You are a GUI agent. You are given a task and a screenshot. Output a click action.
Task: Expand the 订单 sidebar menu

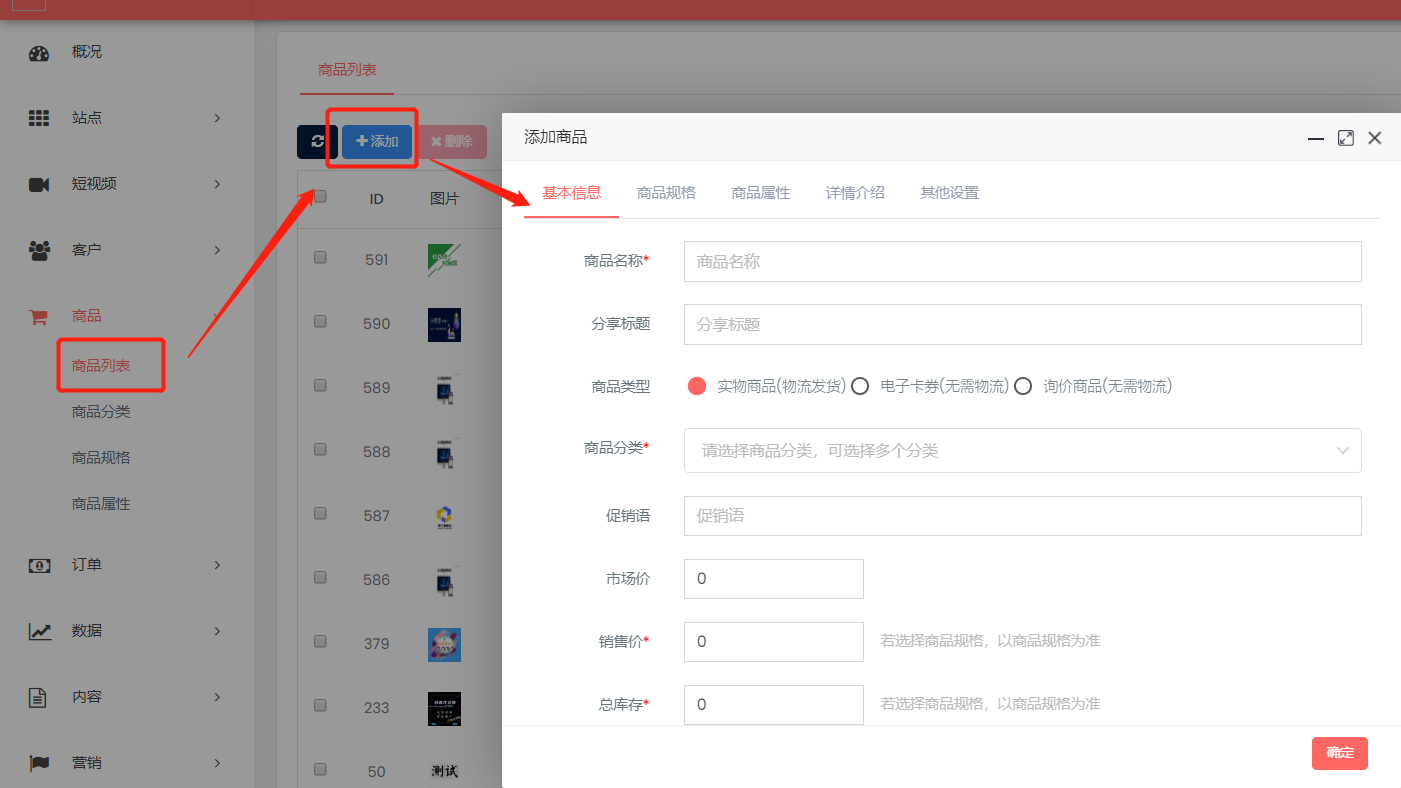[x=217, y=565]
